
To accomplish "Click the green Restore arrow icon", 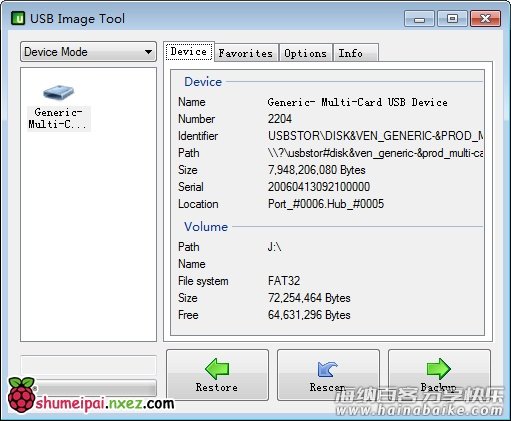I will pos(217,369).
